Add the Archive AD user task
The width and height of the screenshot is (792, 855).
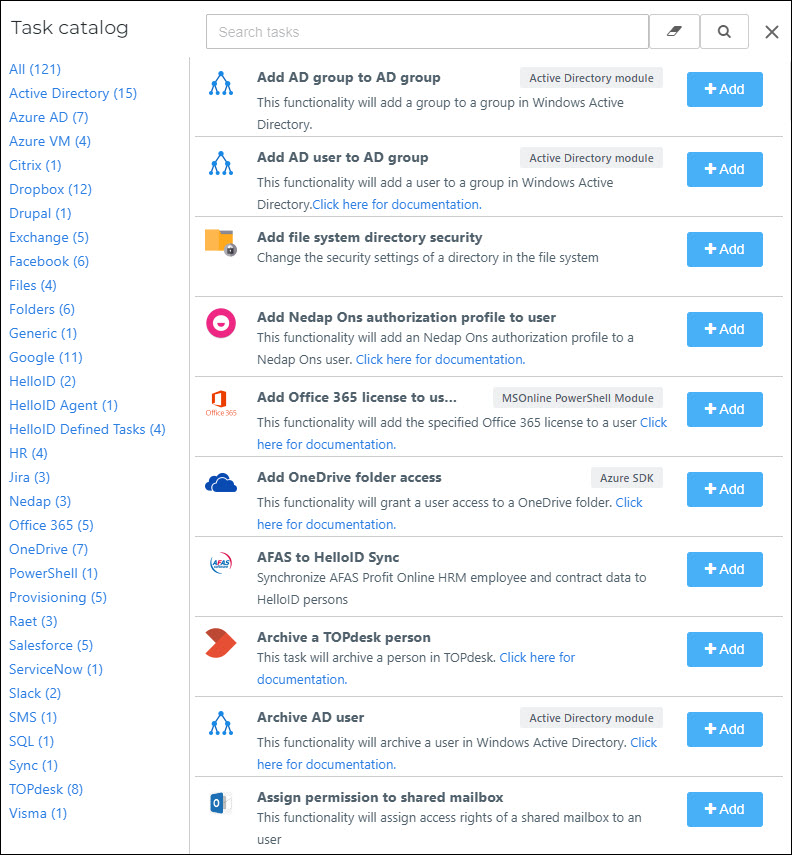pyautogui.click(x=724, y=729)
